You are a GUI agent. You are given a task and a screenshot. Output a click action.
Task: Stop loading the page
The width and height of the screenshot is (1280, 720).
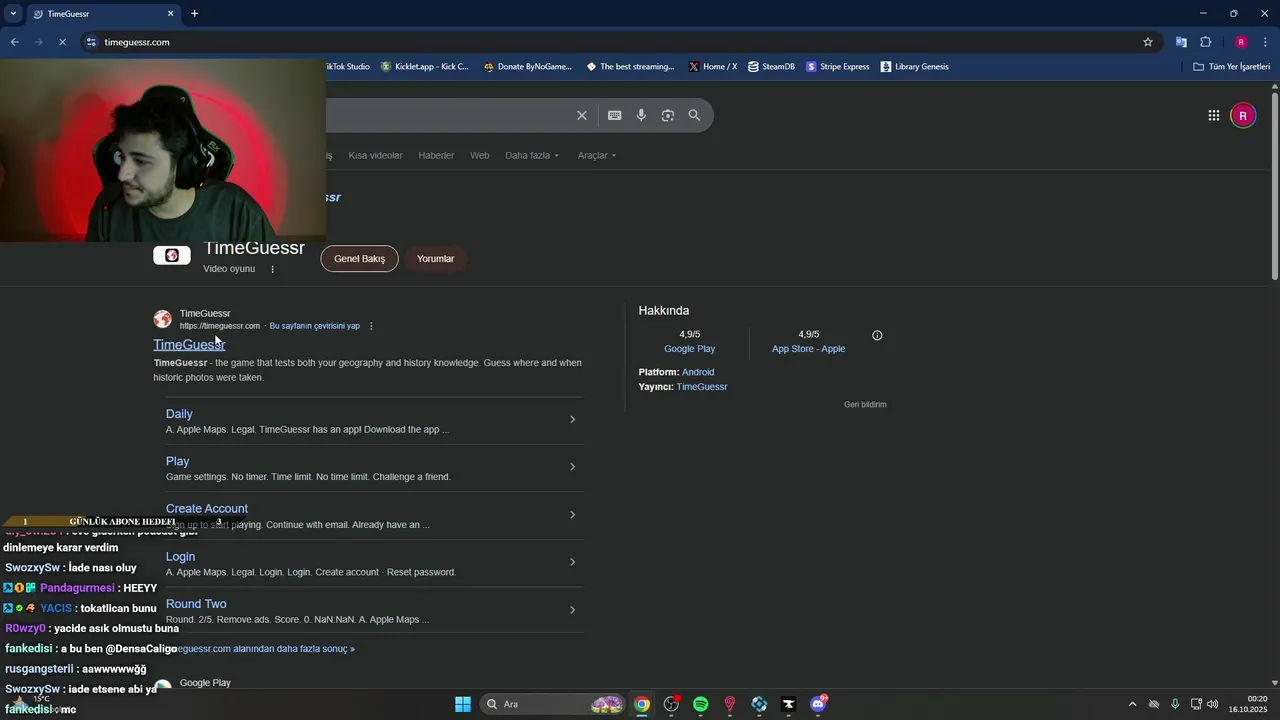pos(62,42)
